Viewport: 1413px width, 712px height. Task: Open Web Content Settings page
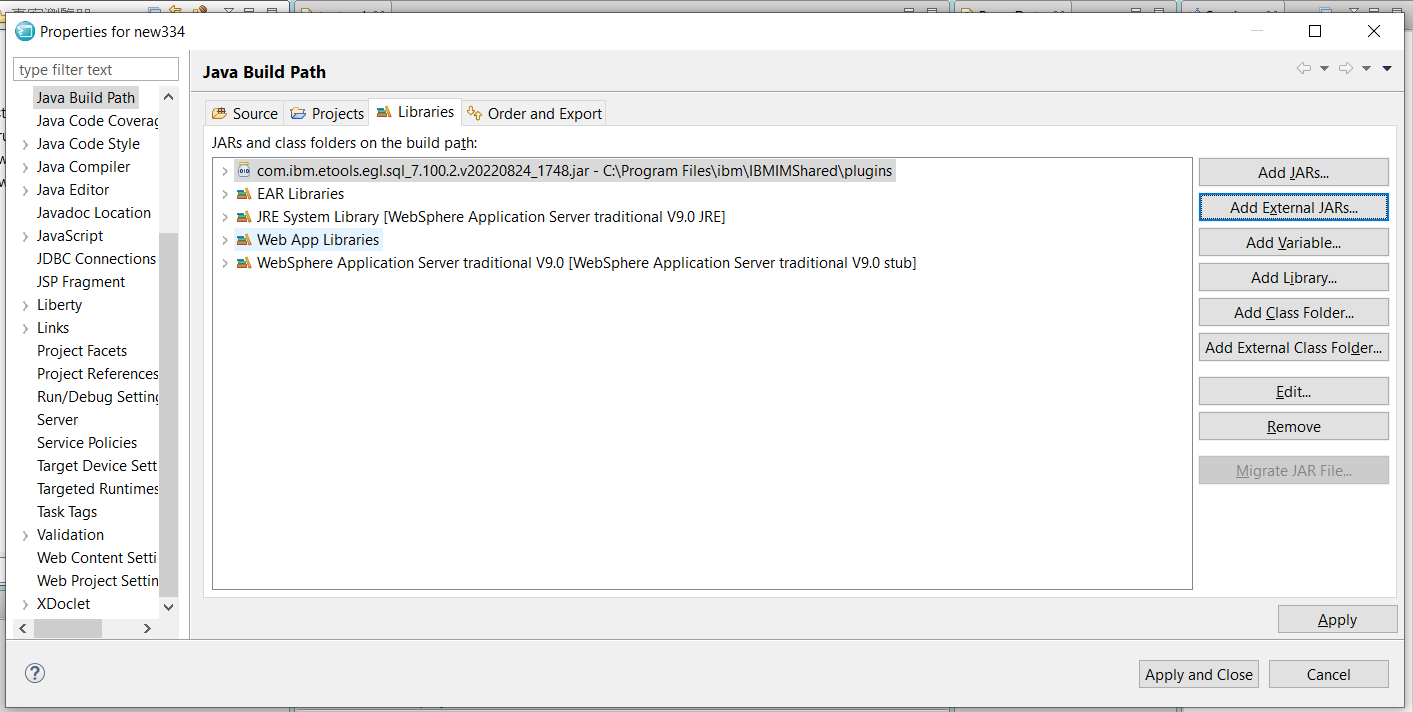(x=97, y=558)
